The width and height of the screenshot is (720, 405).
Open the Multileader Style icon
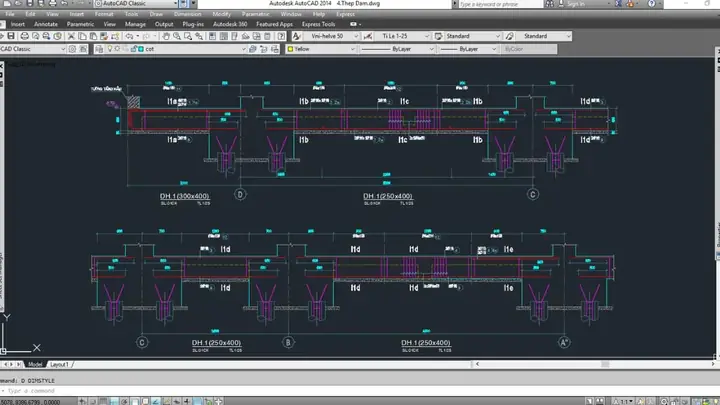(x=509, y=36)
